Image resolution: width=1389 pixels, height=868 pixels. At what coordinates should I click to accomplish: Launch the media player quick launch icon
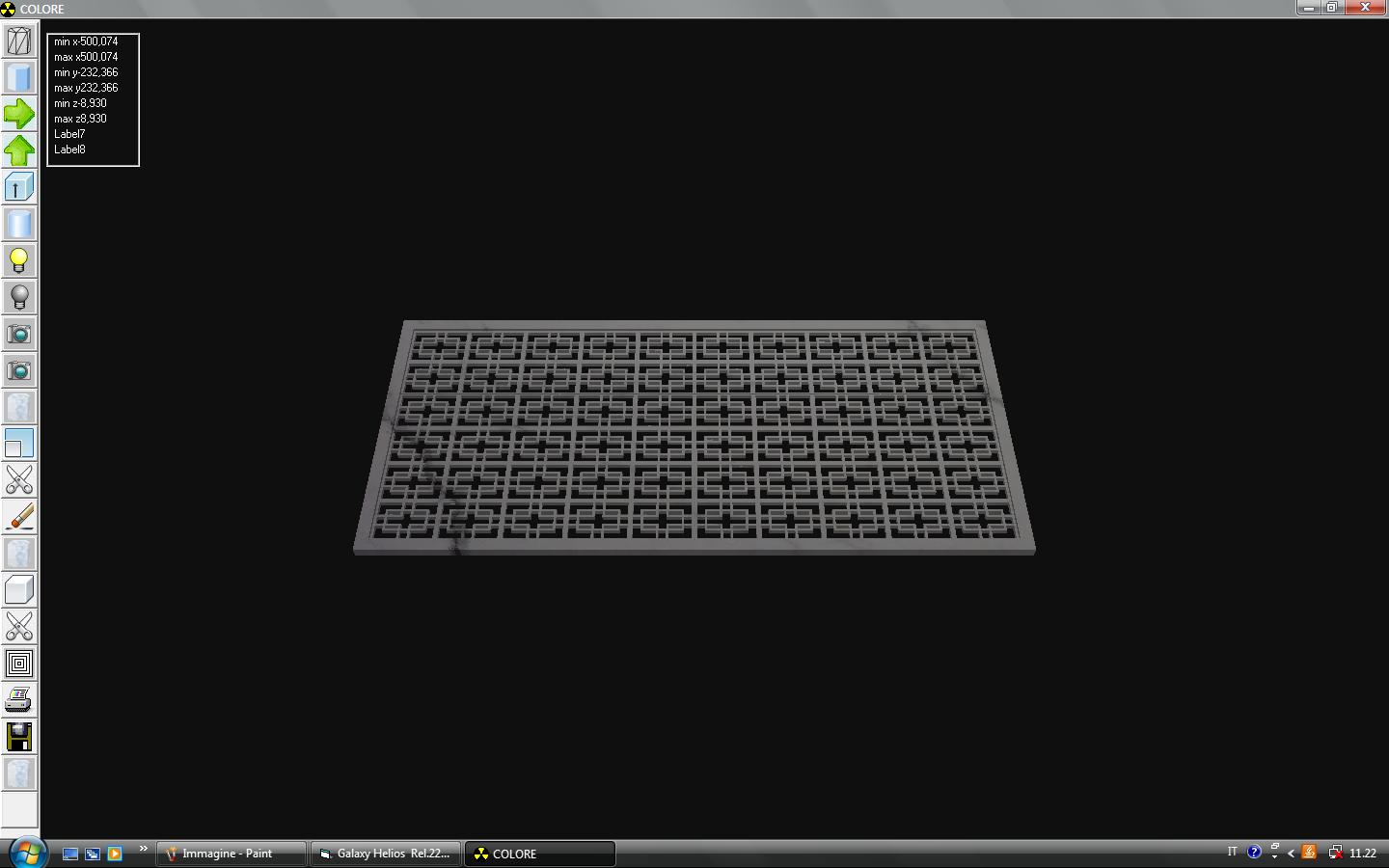[115, 854]
